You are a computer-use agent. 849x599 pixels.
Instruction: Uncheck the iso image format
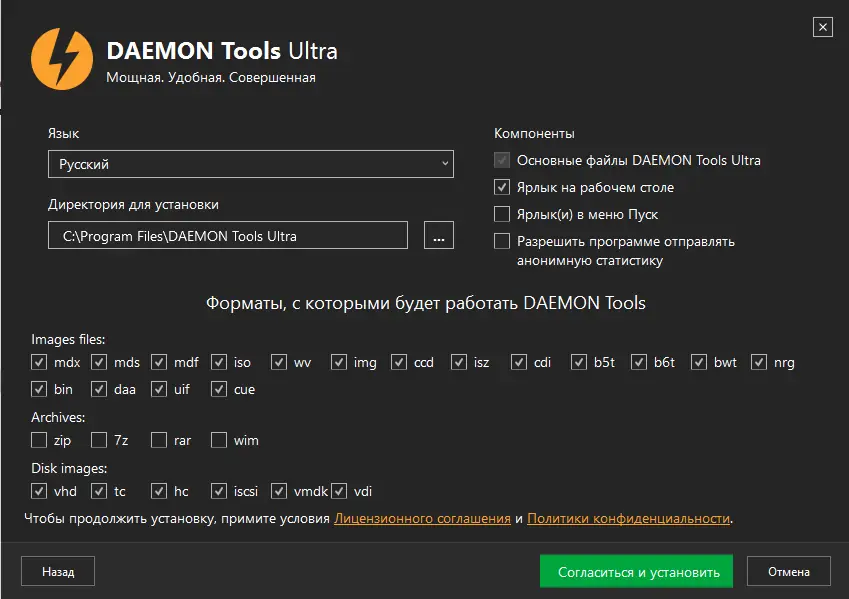tap(219, 362)
